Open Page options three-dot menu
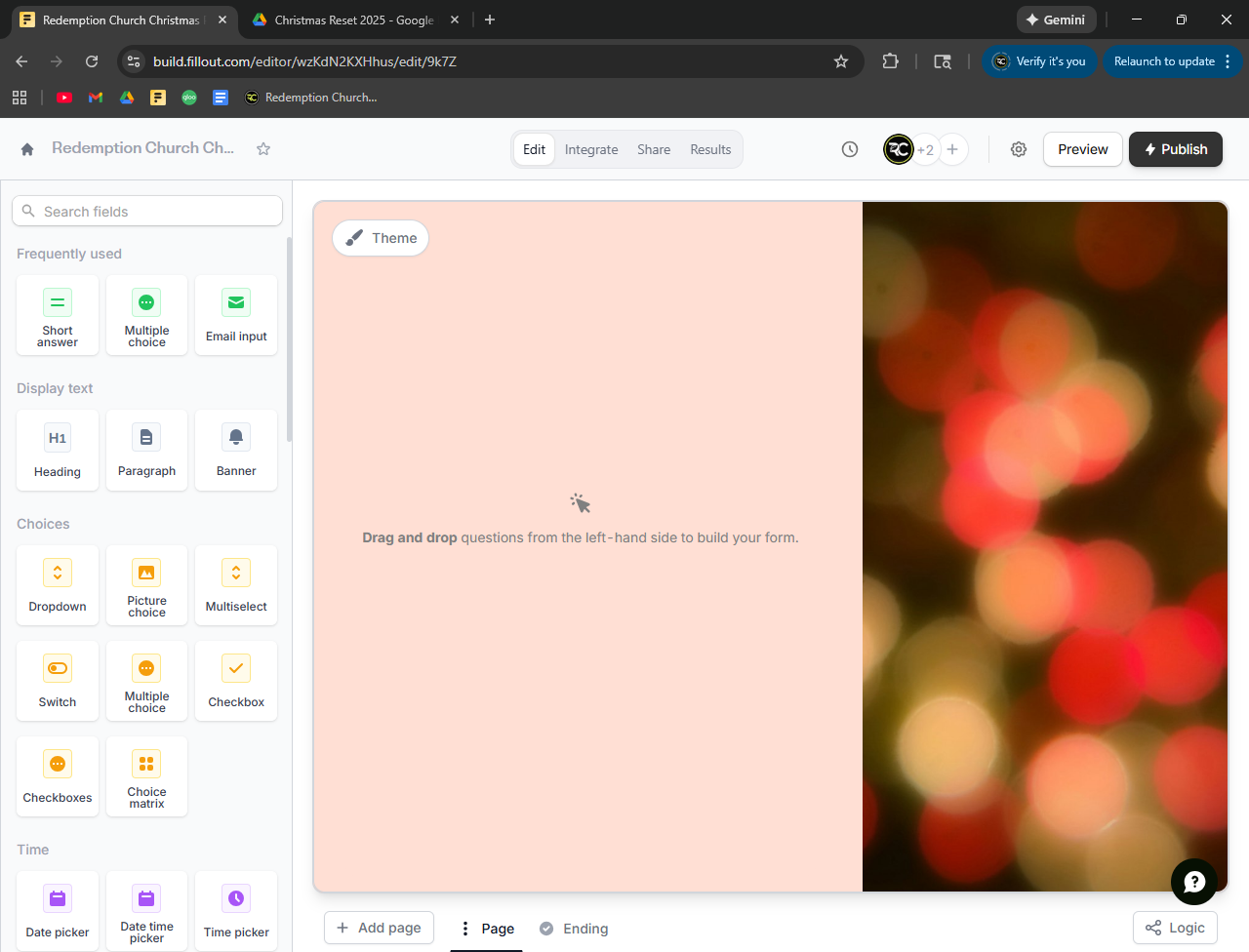Viewport: 1249px width, 952px height. coord(465,929)
